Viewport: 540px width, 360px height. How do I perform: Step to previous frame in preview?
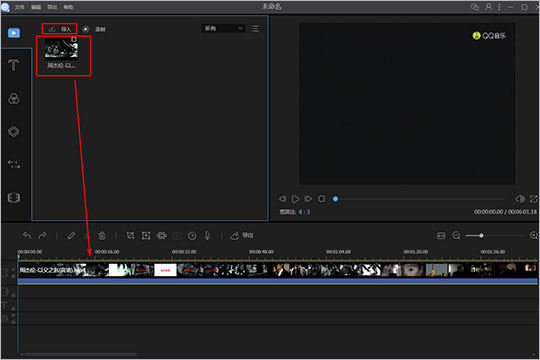[x=282, y=199]
